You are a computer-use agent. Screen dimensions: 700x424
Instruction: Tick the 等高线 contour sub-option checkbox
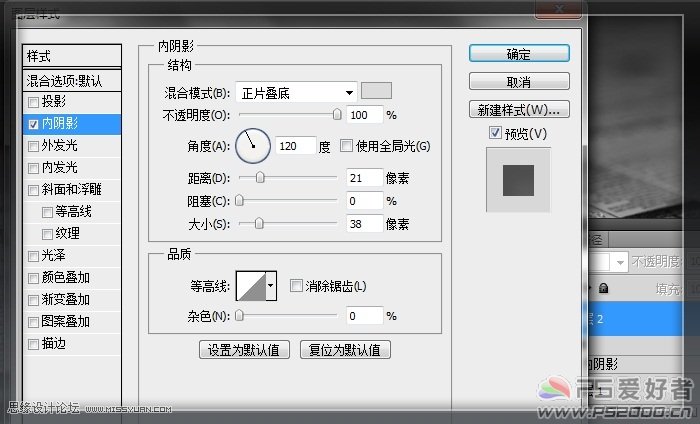(47, 212)
